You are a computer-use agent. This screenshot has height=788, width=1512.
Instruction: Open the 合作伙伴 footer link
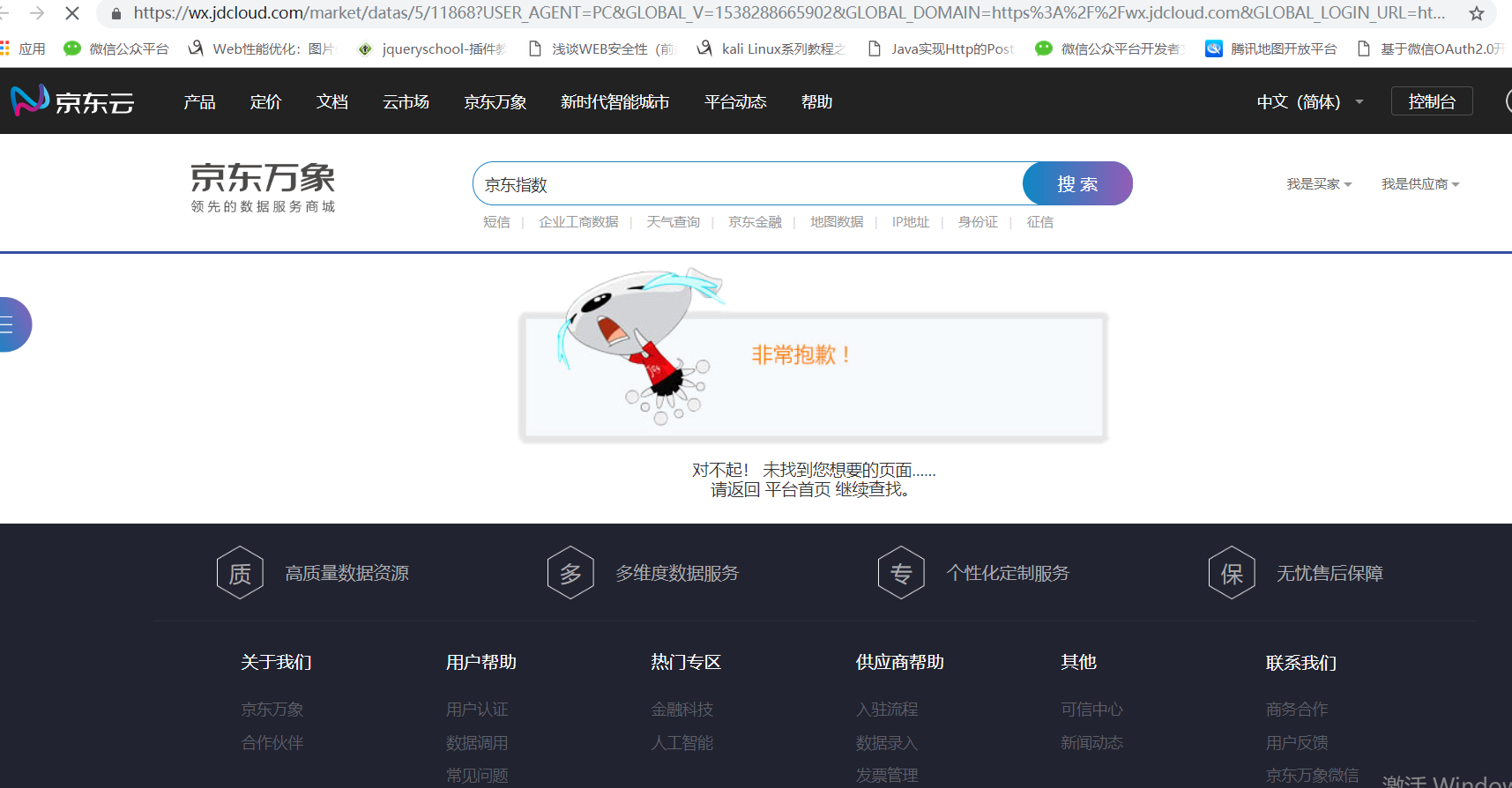point(272,742)
